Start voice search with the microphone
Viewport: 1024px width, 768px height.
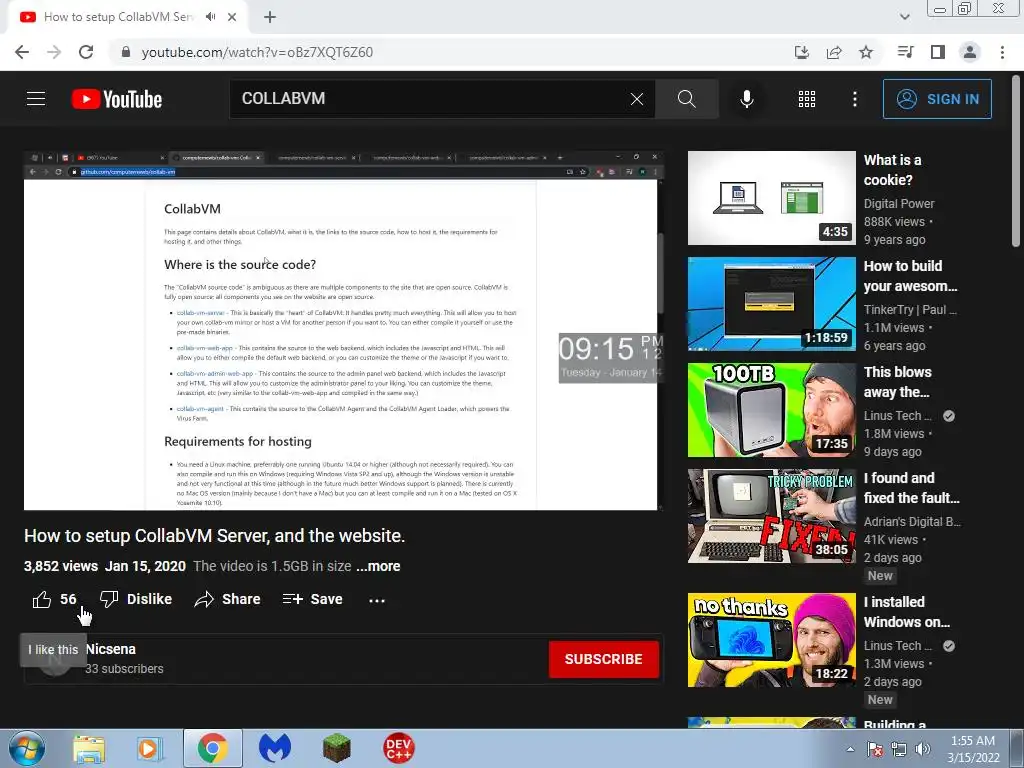747,99
